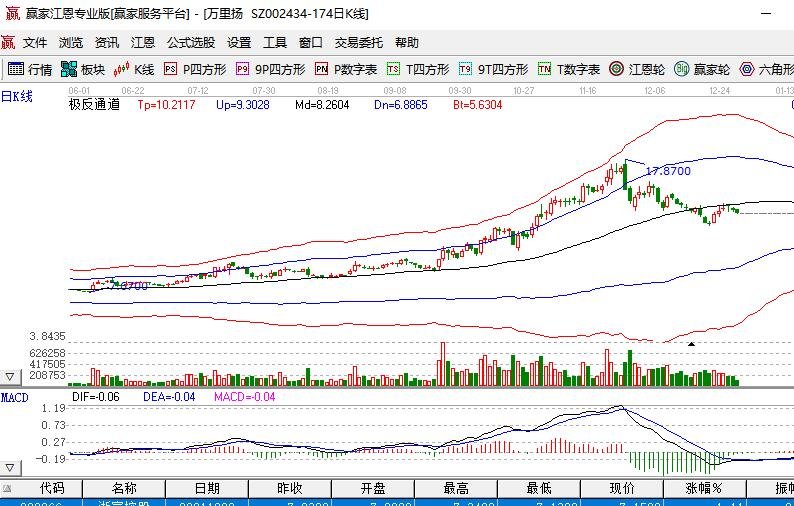Open the 9P四方形 tool
The image size is (794, 506).
point(271,69)
